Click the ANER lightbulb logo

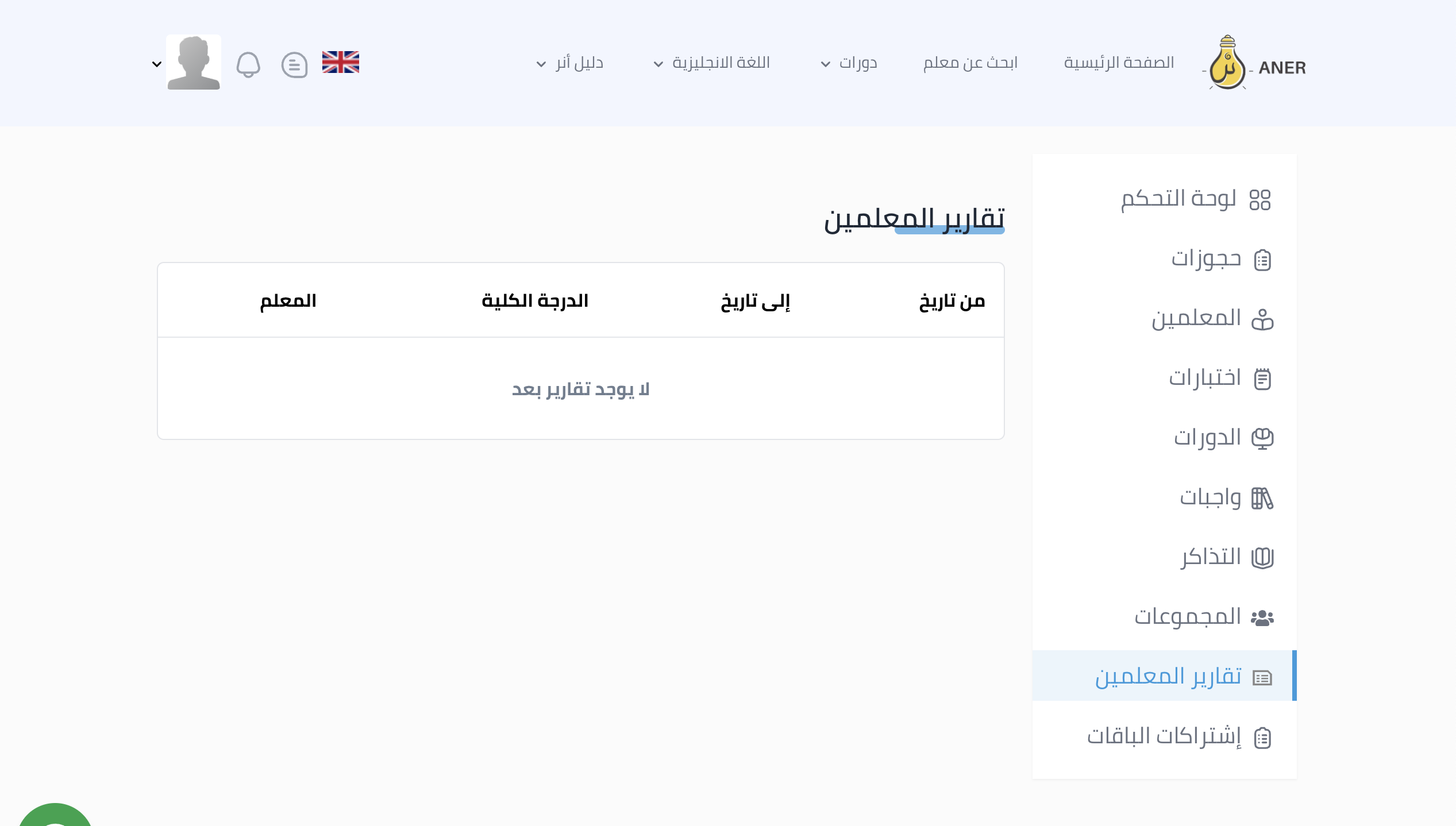[x=1254, y=63]
